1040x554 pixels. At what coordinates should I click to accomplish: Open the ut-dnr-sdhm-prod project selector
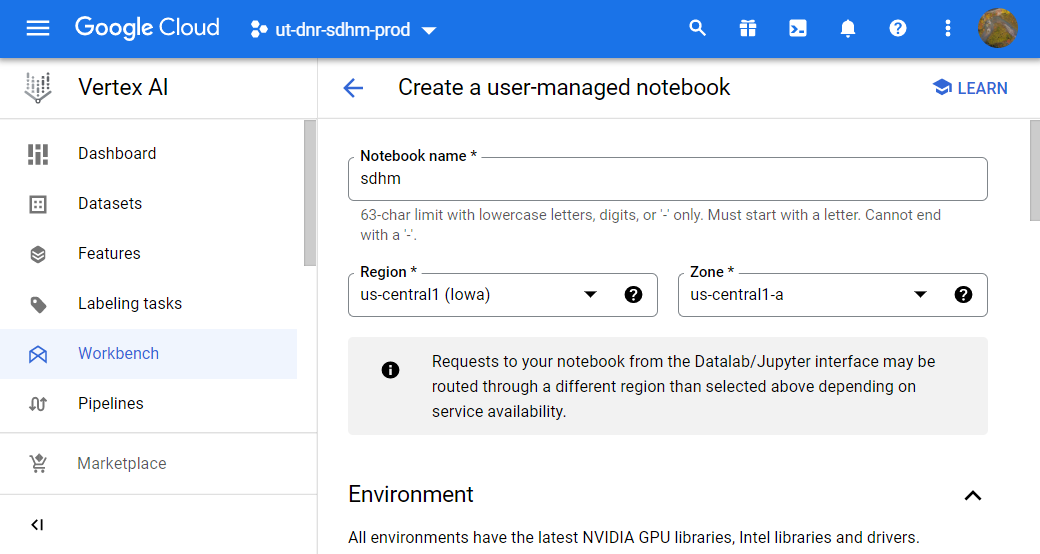pos(343,30)
